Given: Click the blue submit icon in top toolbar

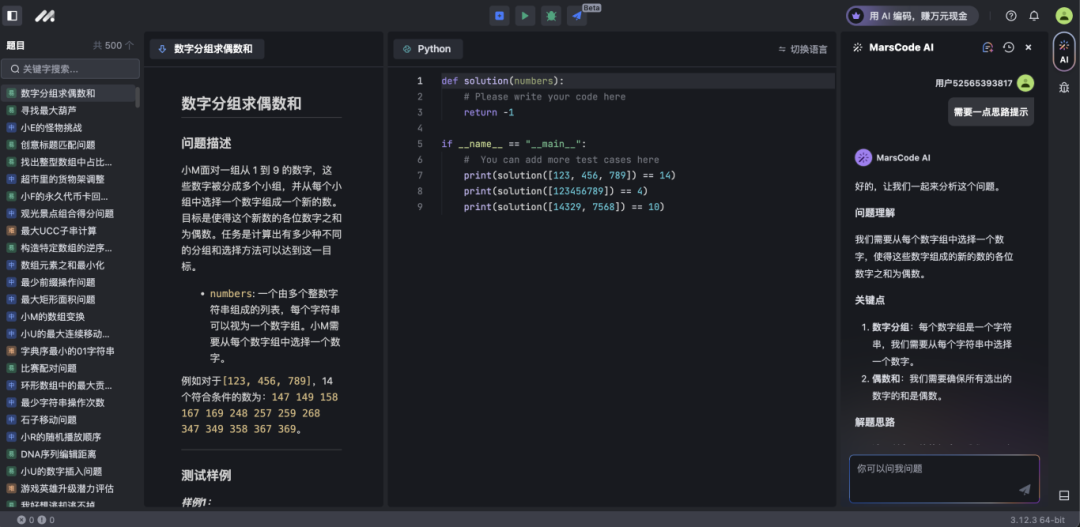Looking at the screenshot, I should (x=499, y=16).
